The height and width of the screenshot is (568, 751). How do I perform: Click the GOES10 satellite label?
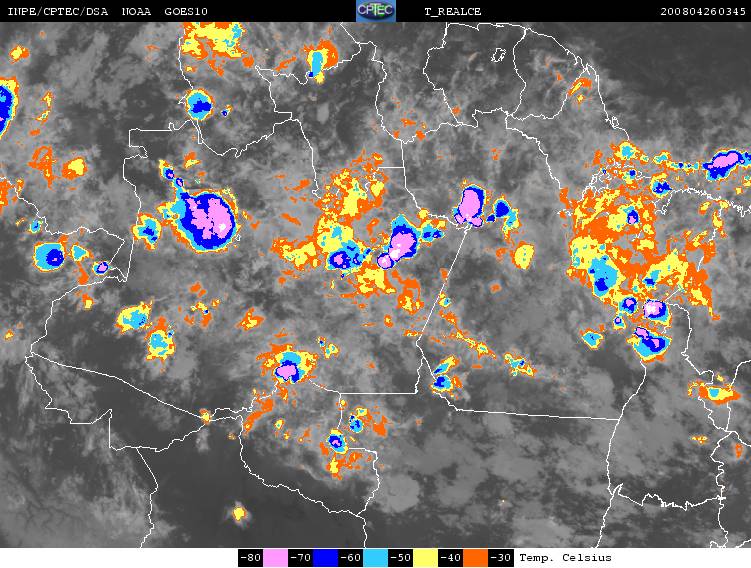[x=186, y=11]
